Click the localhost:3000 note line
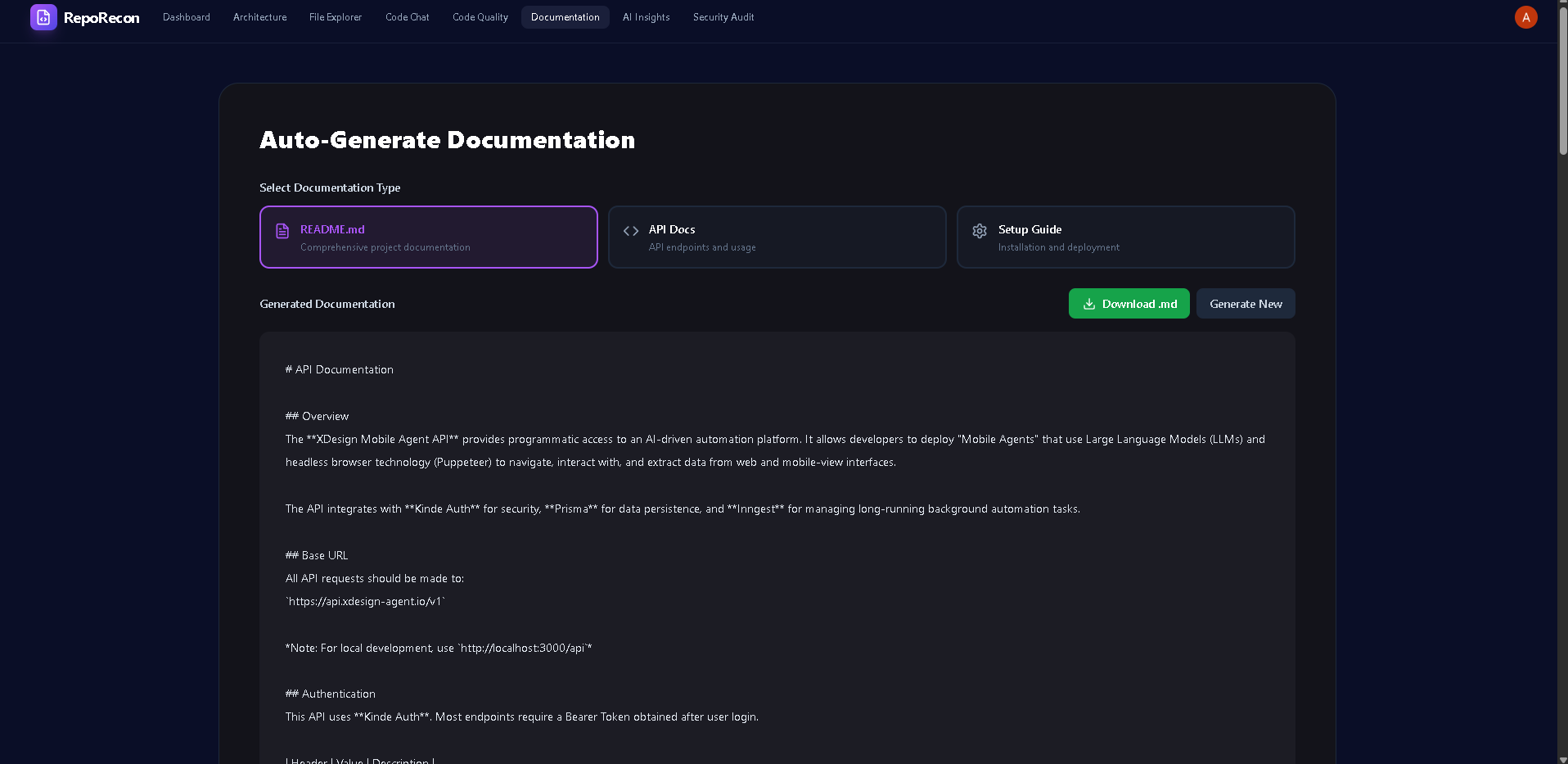The image size is (1568, 764). pyautogui.click(x=439, y=649)
